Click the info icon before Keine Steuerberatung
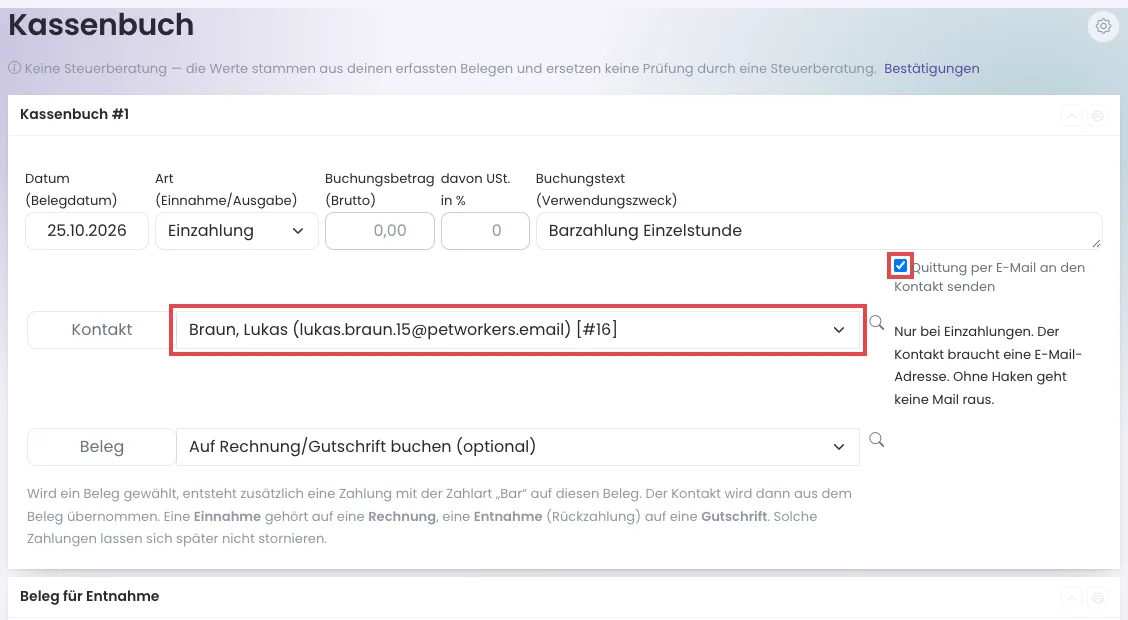Image resolution: width=1128 pixels, height=620 pixels. 14,68
